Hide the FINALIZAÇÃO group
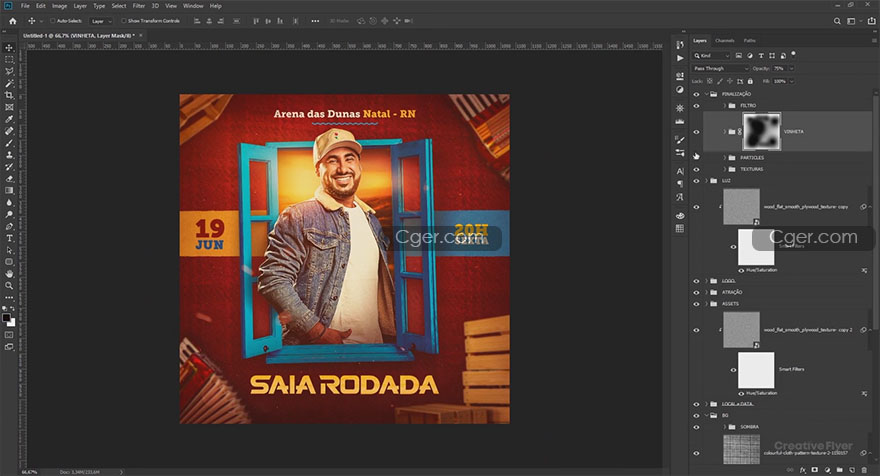This screenshot has height=476, width=880. (696, 94)
